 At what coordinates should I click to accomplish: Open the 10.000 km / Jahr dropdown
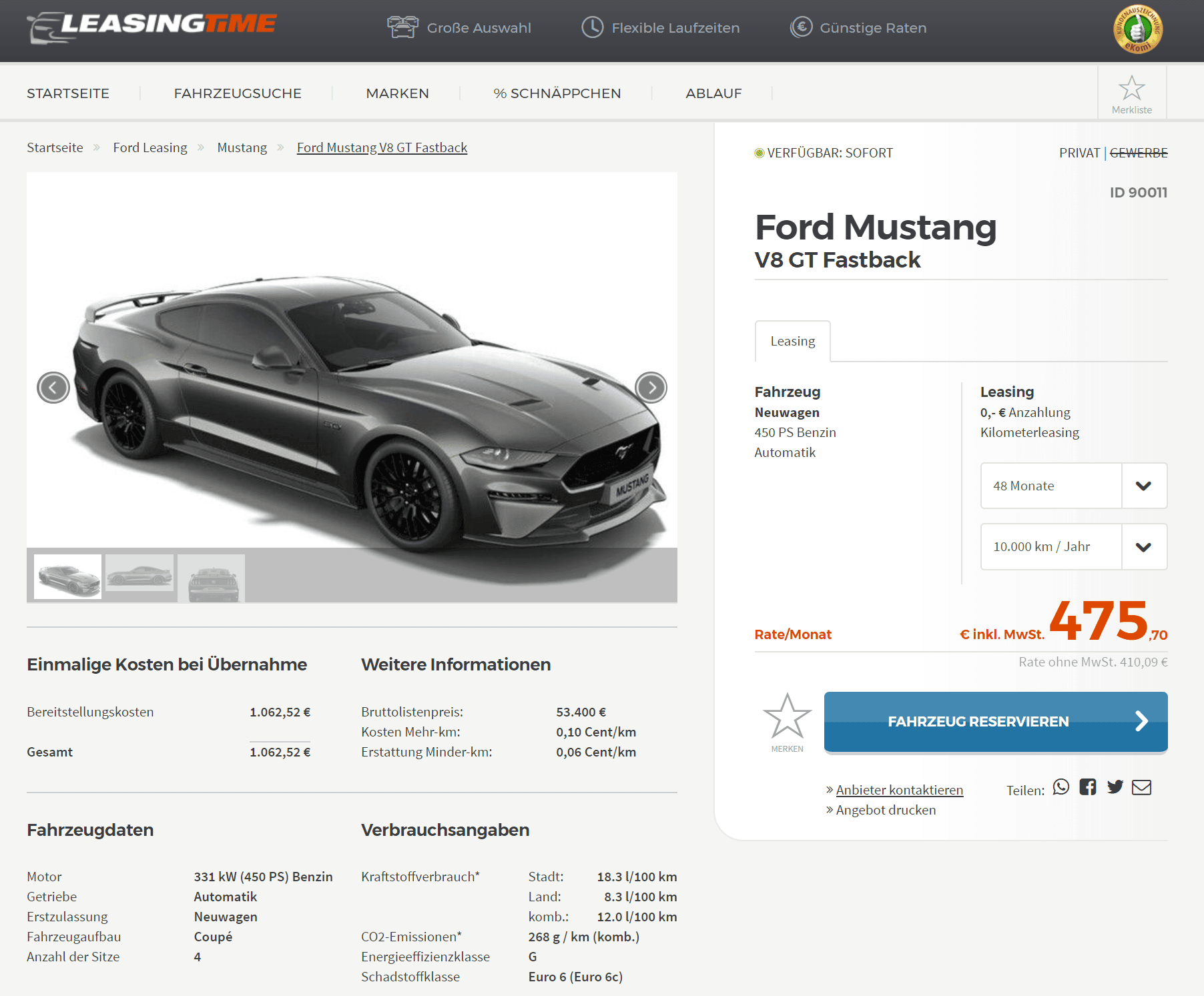pos(1074,547)
